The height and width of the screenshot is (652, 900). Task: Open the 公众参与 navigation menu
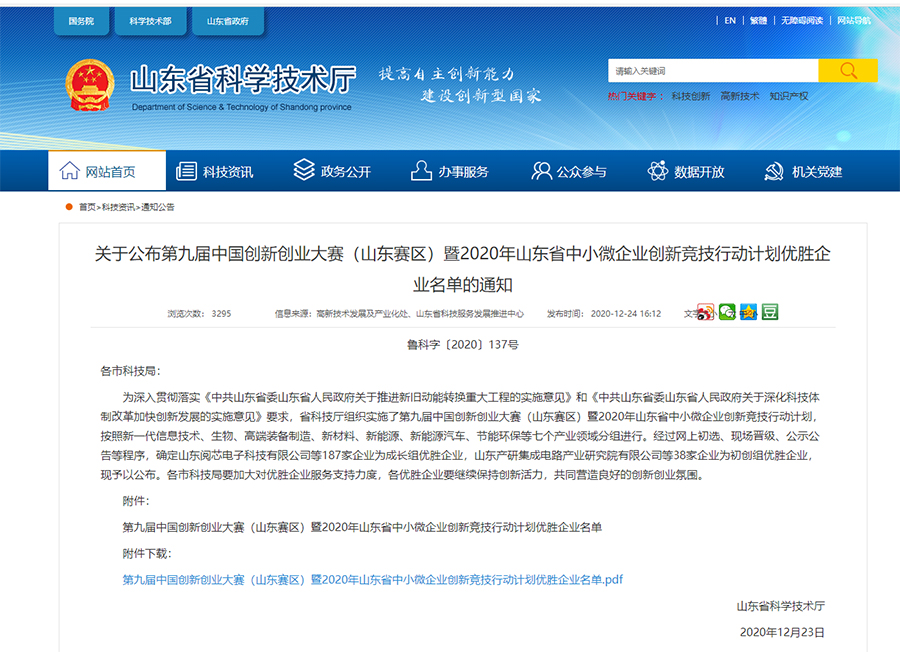[568, 171]
